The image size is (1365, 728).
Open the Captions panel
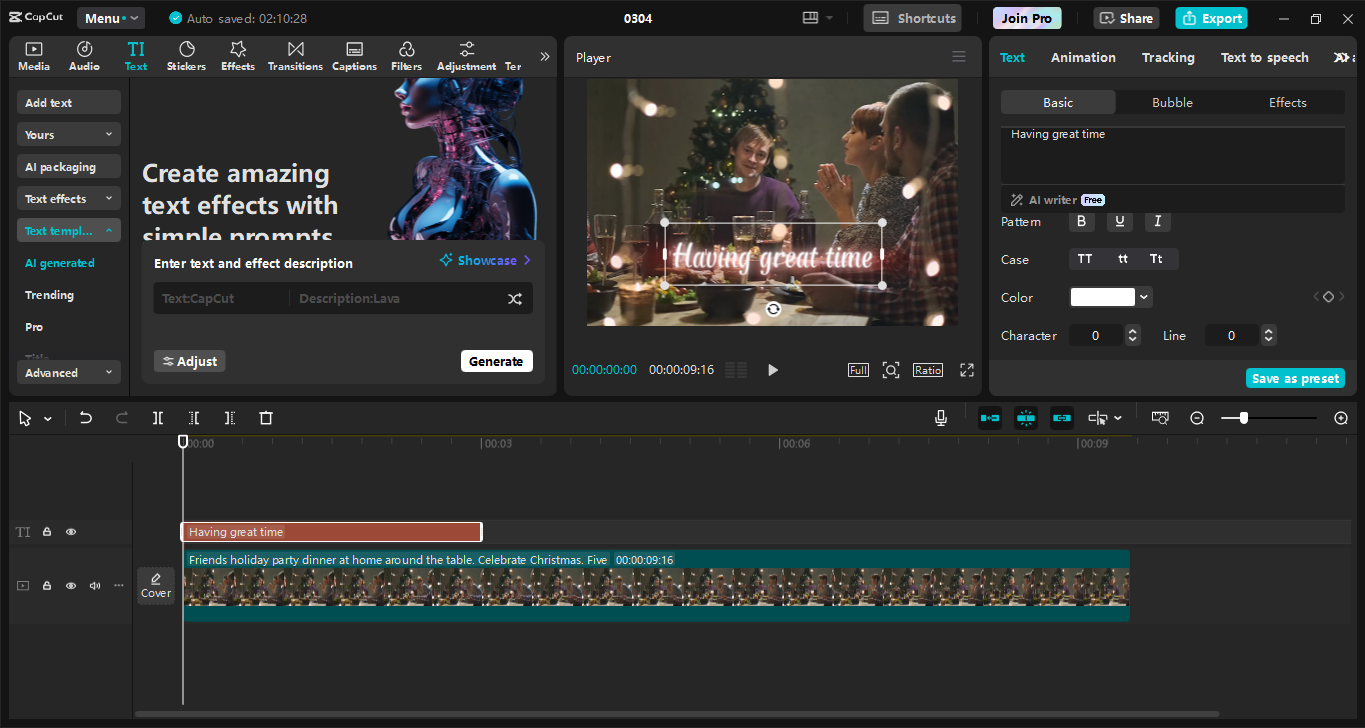coord(354,56)
